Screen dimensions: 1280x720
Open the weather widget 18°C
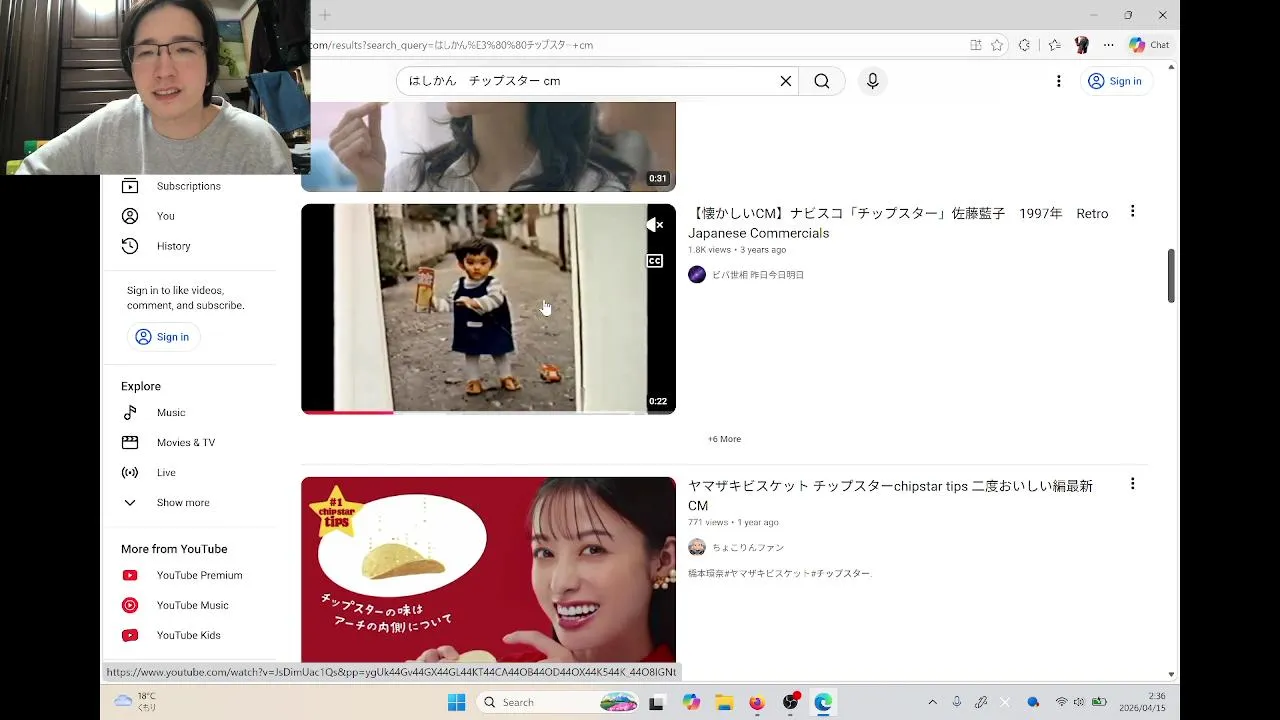pos(137,702)
